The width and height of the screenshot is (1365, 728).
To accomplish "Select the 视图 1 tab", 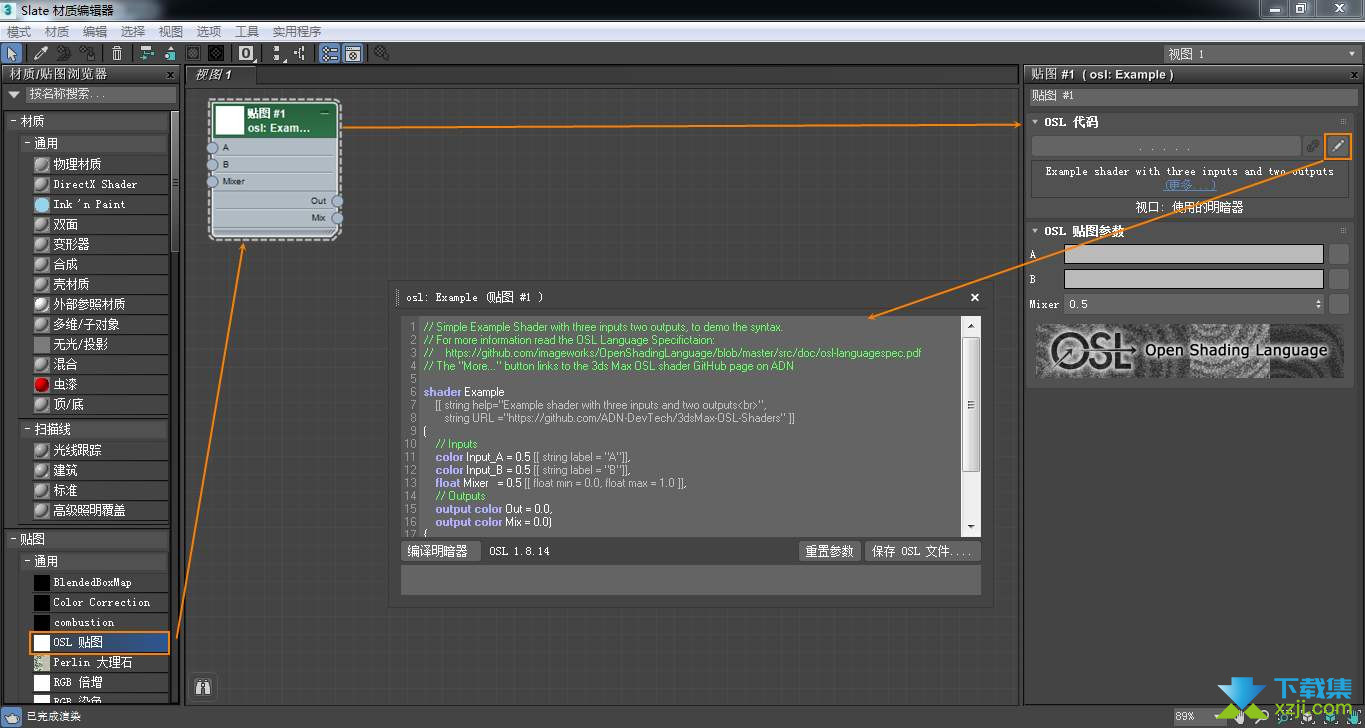I will pos(220,74).
